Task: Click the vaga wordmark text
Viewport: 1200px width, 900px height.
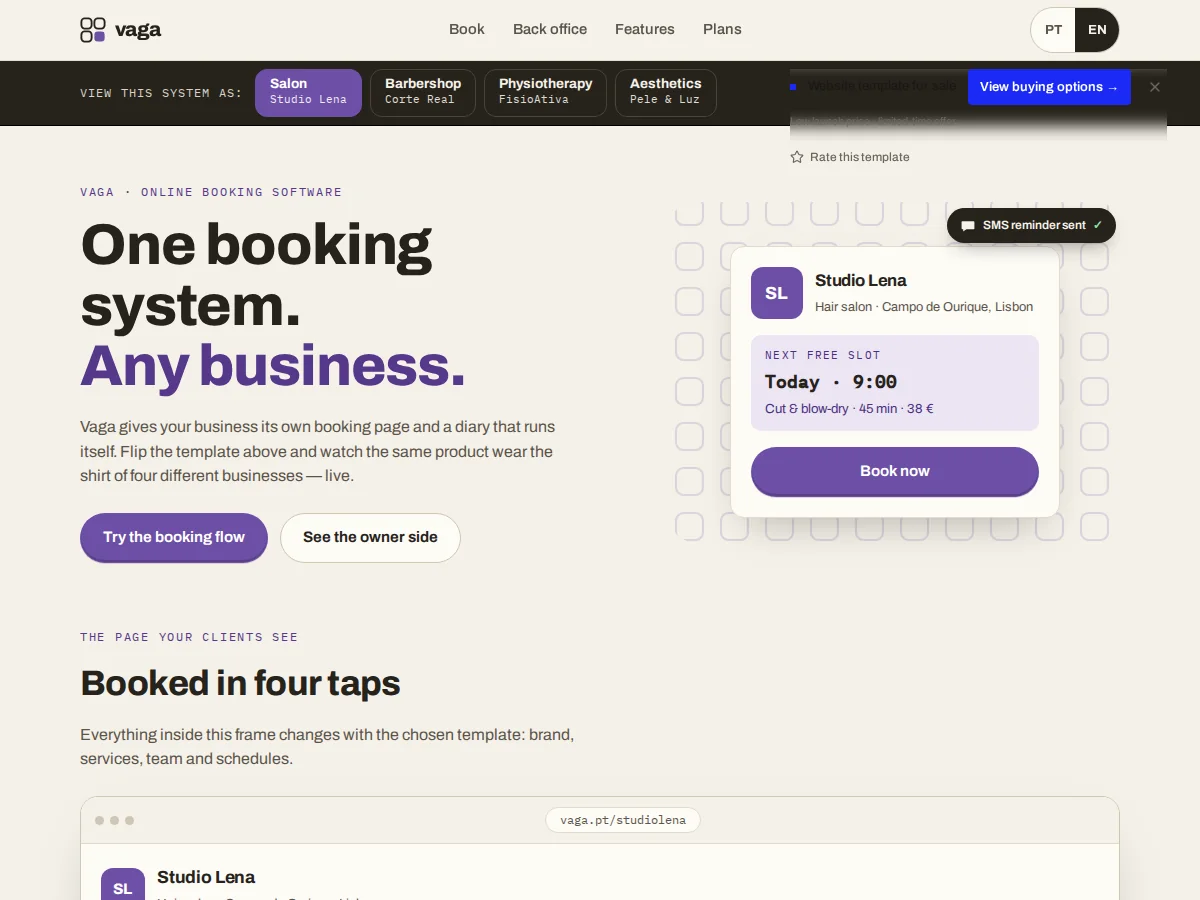Action: tap(138, 30)
